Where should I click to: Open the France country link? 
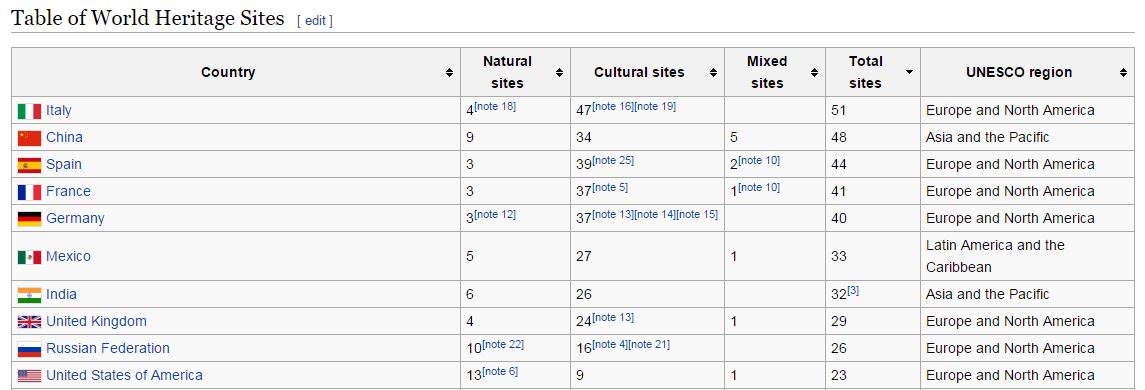coord(68,191)
